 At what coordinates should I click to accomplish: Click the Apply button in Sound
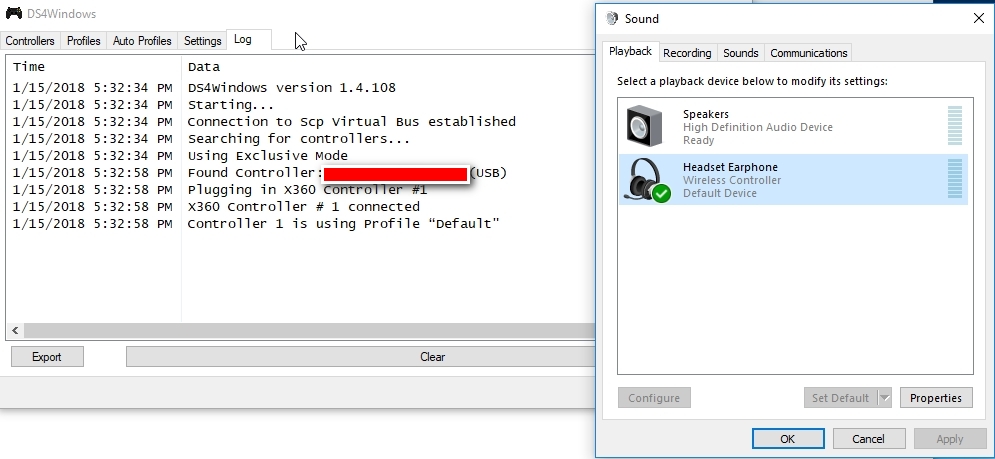[x=950, y=439]
